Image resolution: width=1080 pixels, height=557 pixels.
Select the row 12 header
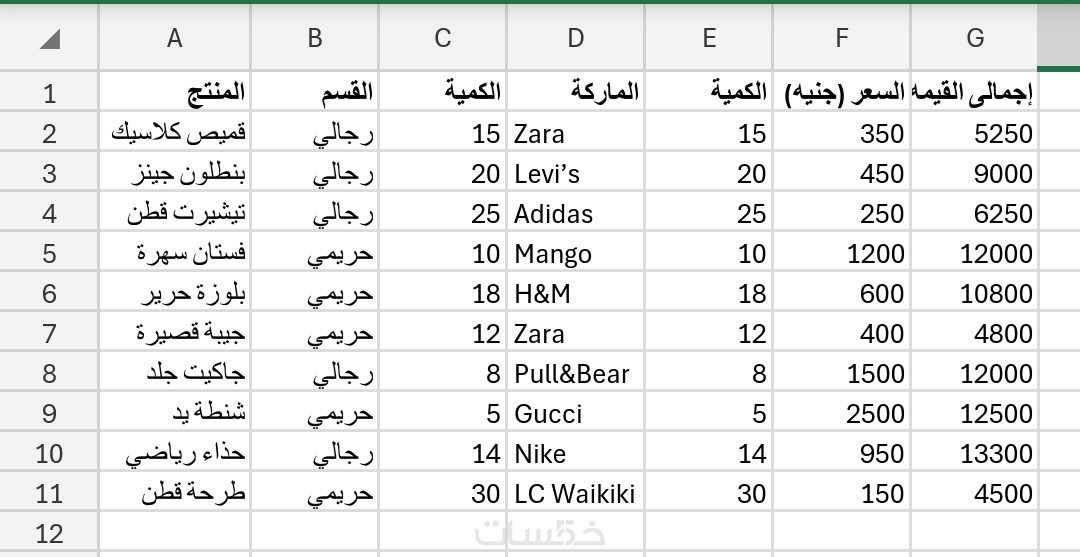pos(49,534)
